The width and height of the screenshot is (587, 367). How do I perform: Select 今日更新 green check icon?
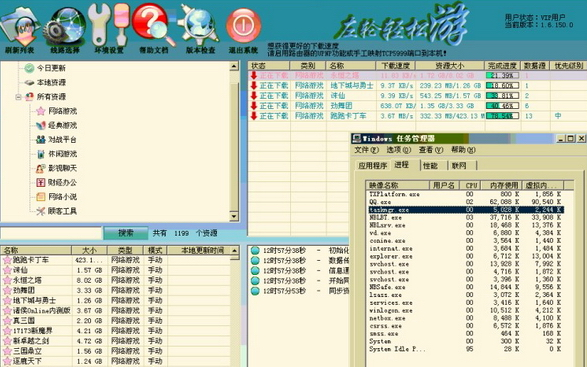click(x=29, y=68)
